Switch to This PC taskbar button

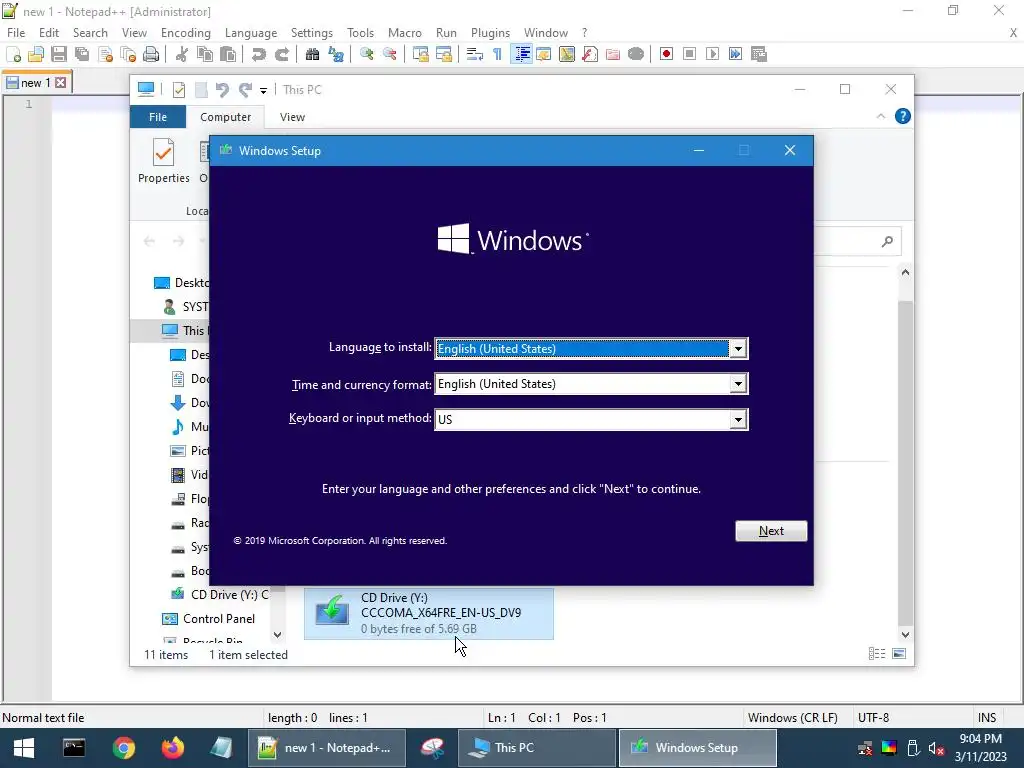coord(536,748)
